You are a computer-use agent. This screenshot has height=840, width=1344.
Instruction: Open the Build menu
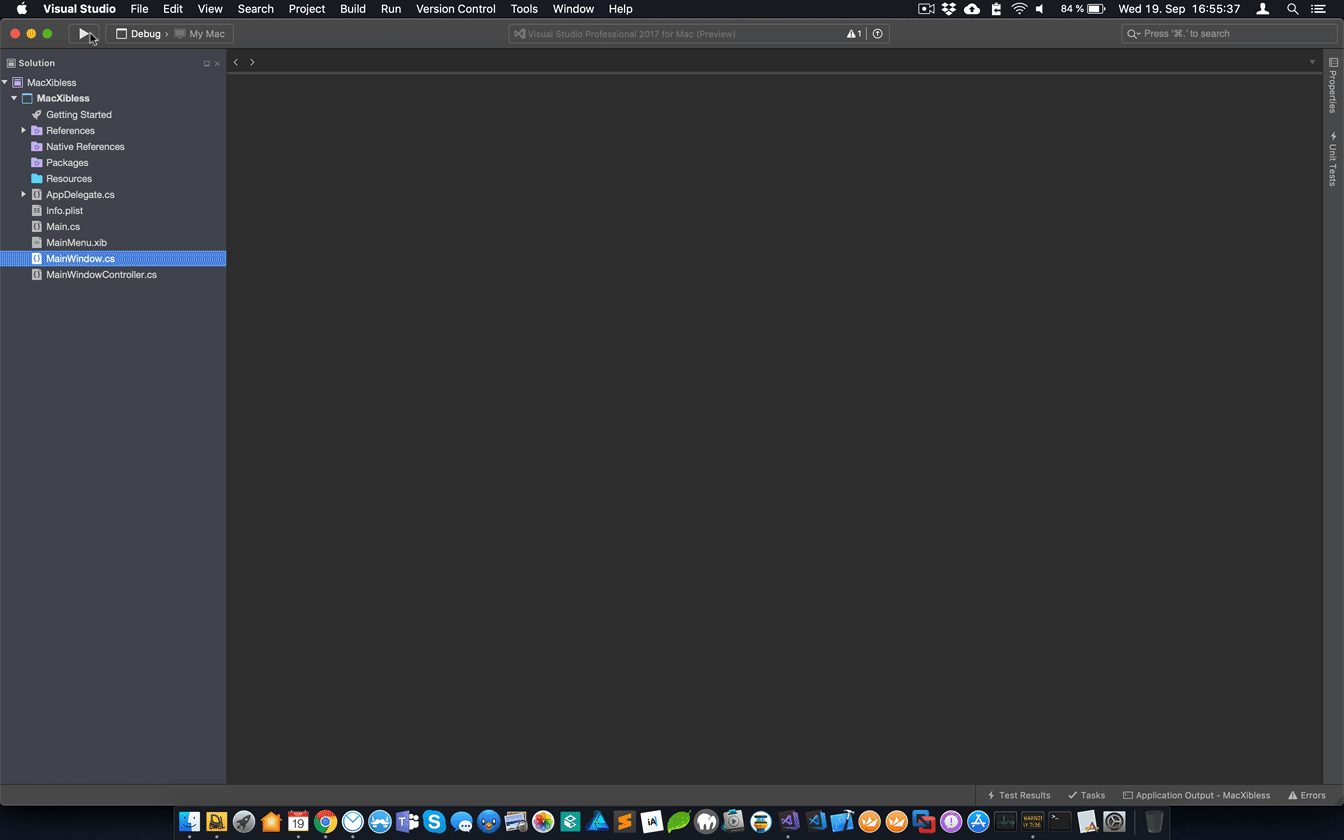(353, 9)
